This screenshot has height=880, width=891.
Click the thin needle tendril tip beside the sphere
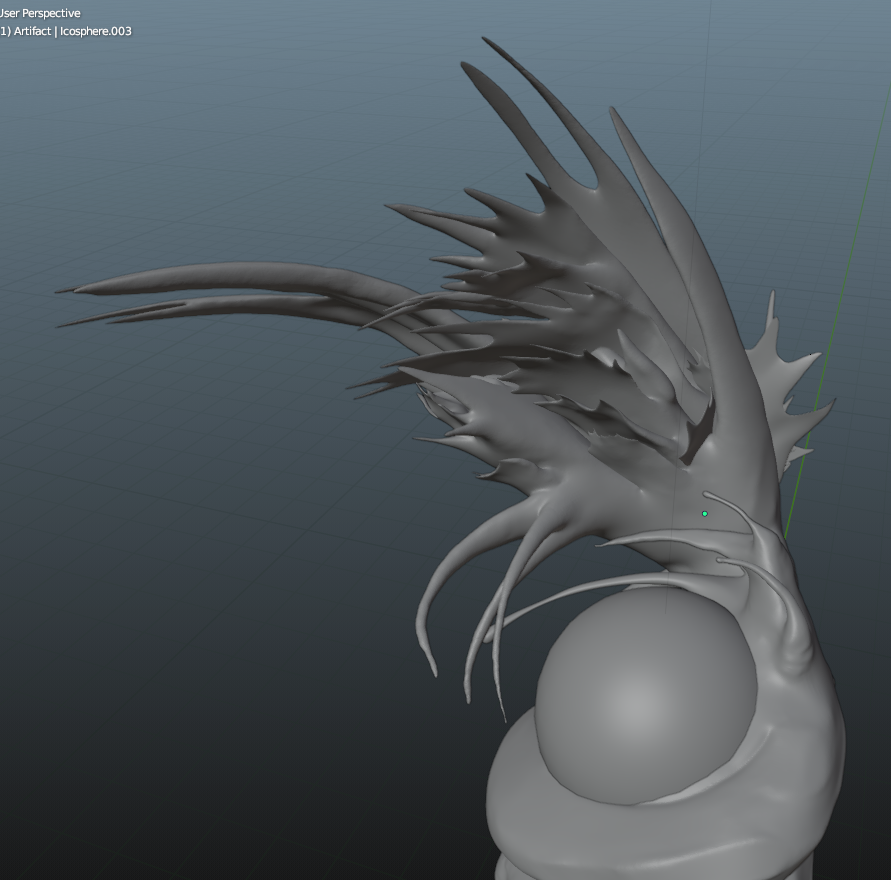(504, 718)
